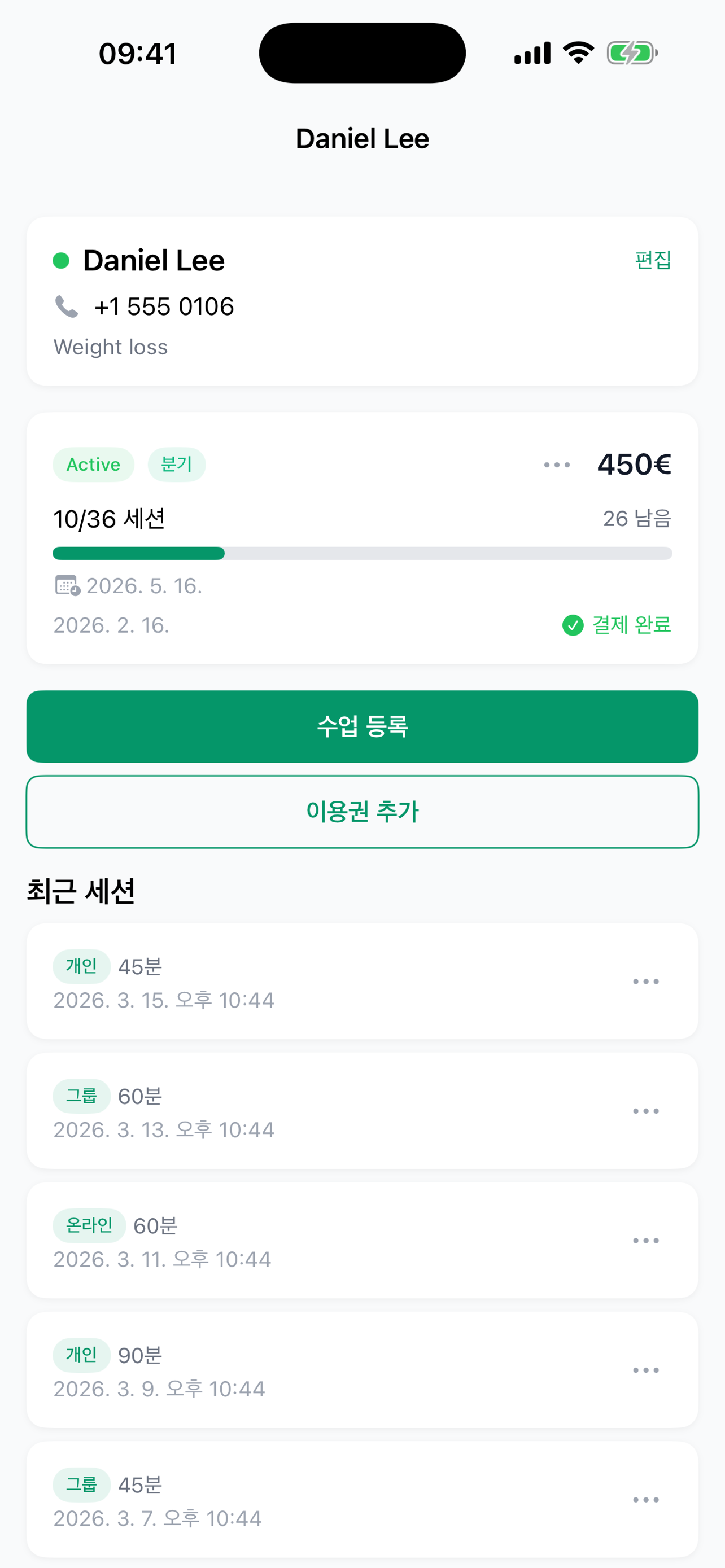Tap the Active status badge
The width and height of the screenshot is (725, 1568).
93,465
